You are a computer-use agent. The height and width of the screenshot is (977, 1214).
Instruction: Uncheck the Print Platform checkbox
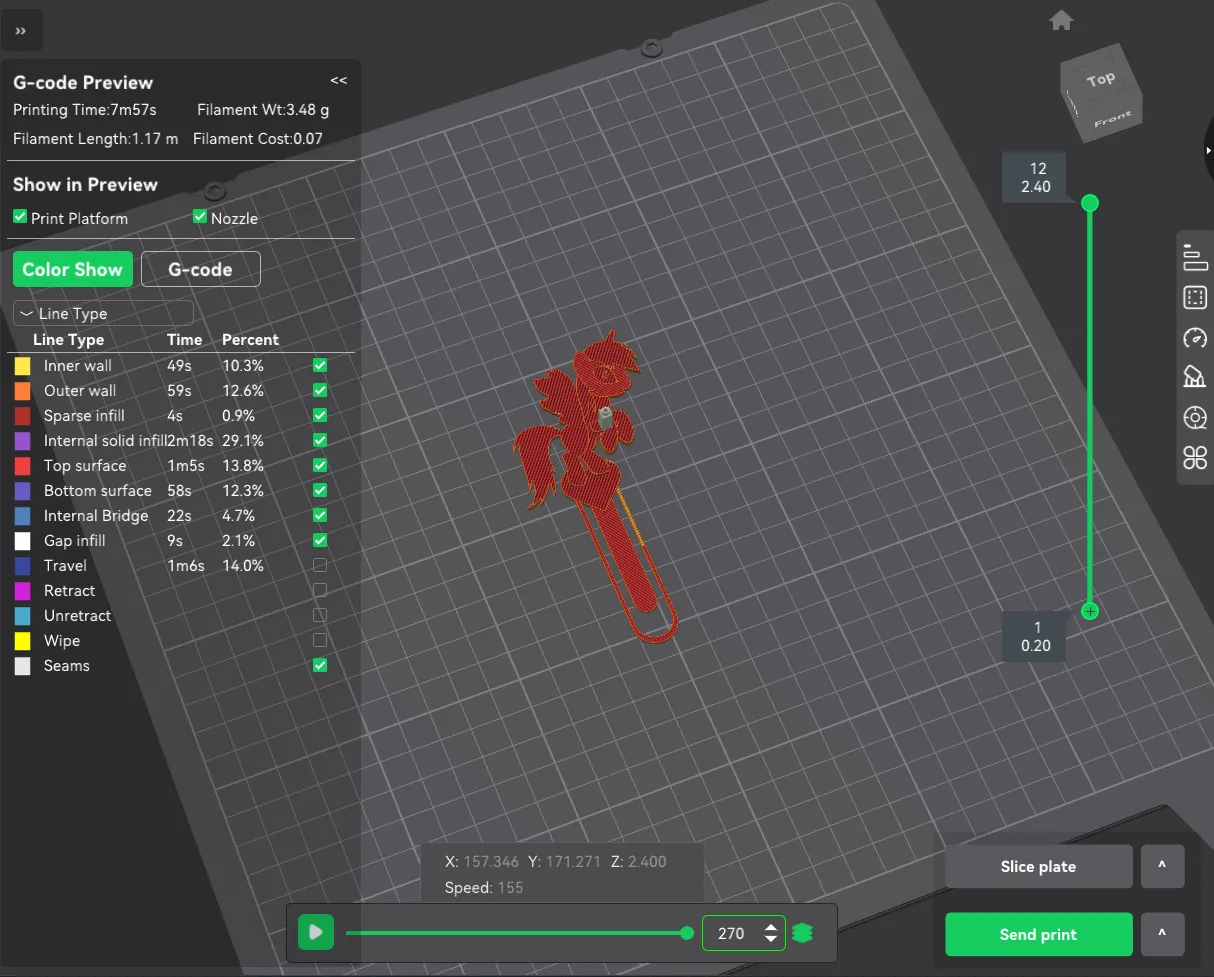(20, 217)
